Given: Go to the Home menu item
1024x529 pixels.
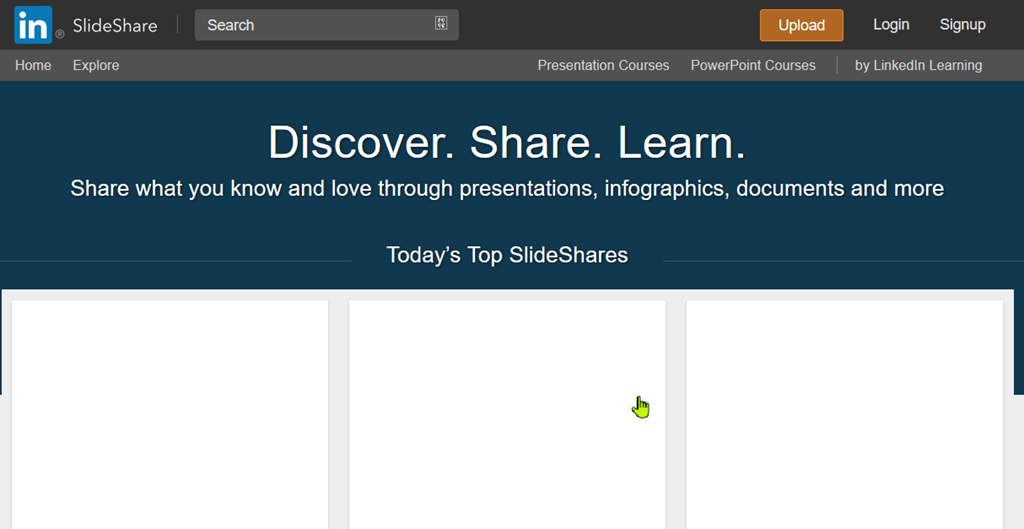Looking at the screenshot, I should pos(33,65).
